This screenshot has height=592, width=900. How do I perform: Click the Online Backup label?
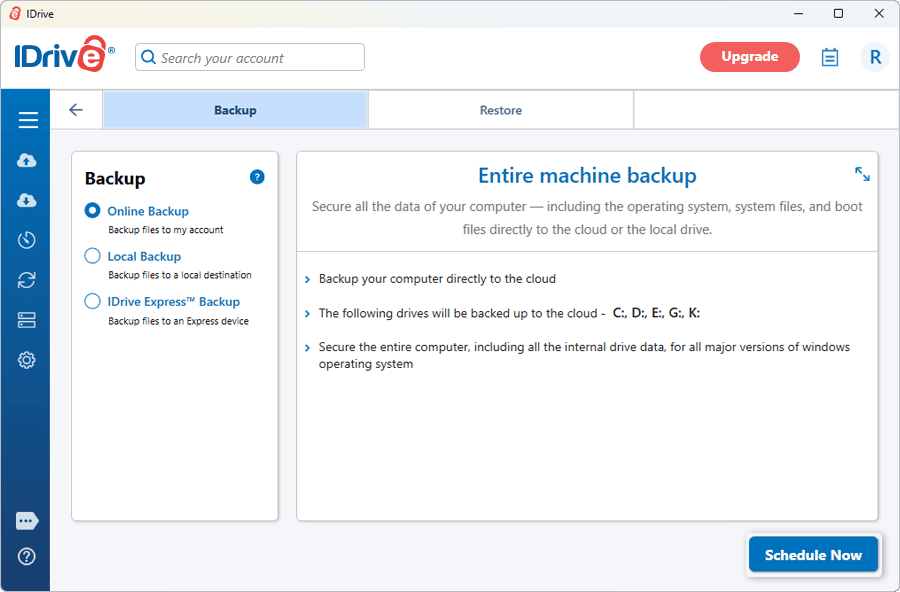click(148, 211)
